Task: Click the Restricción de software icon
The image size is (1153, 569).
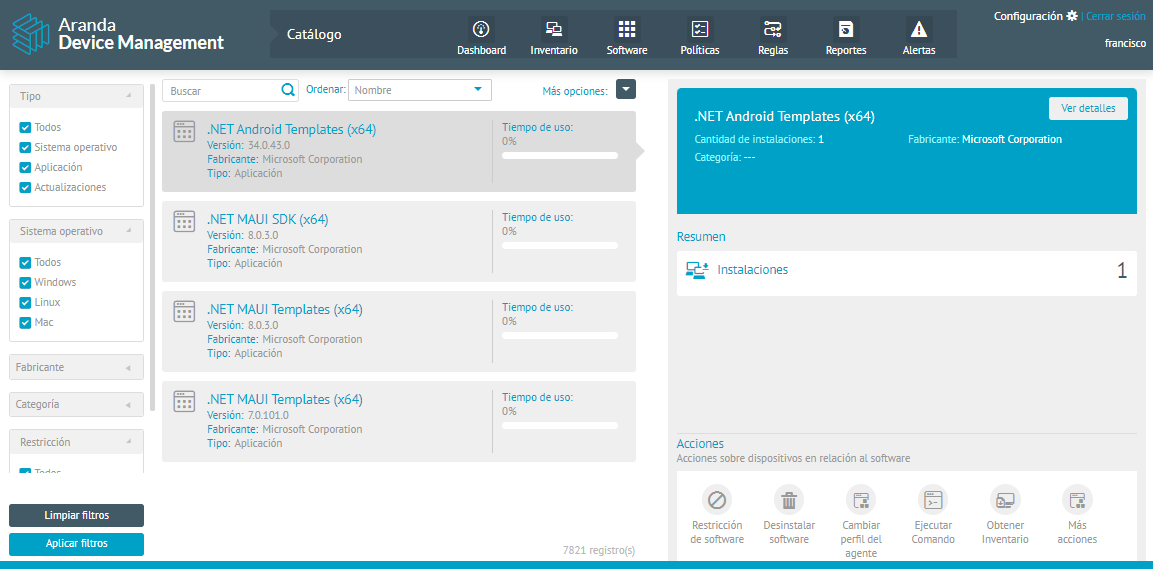Action: click(x=717, y=501)
